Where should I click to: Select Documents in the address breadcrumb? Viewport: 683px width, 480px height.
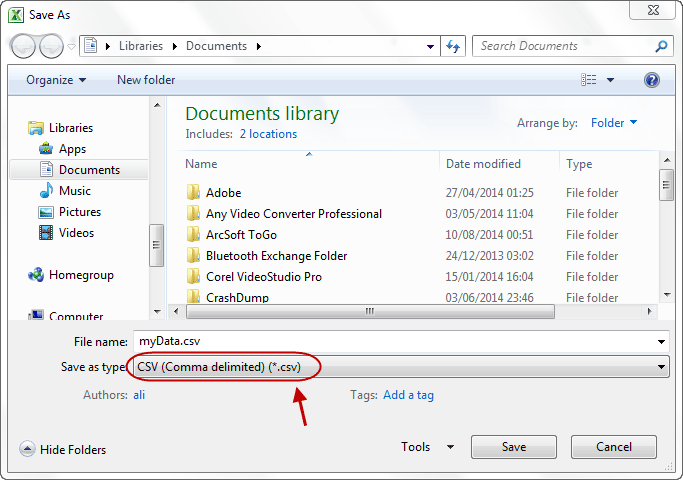pos(216,46)
